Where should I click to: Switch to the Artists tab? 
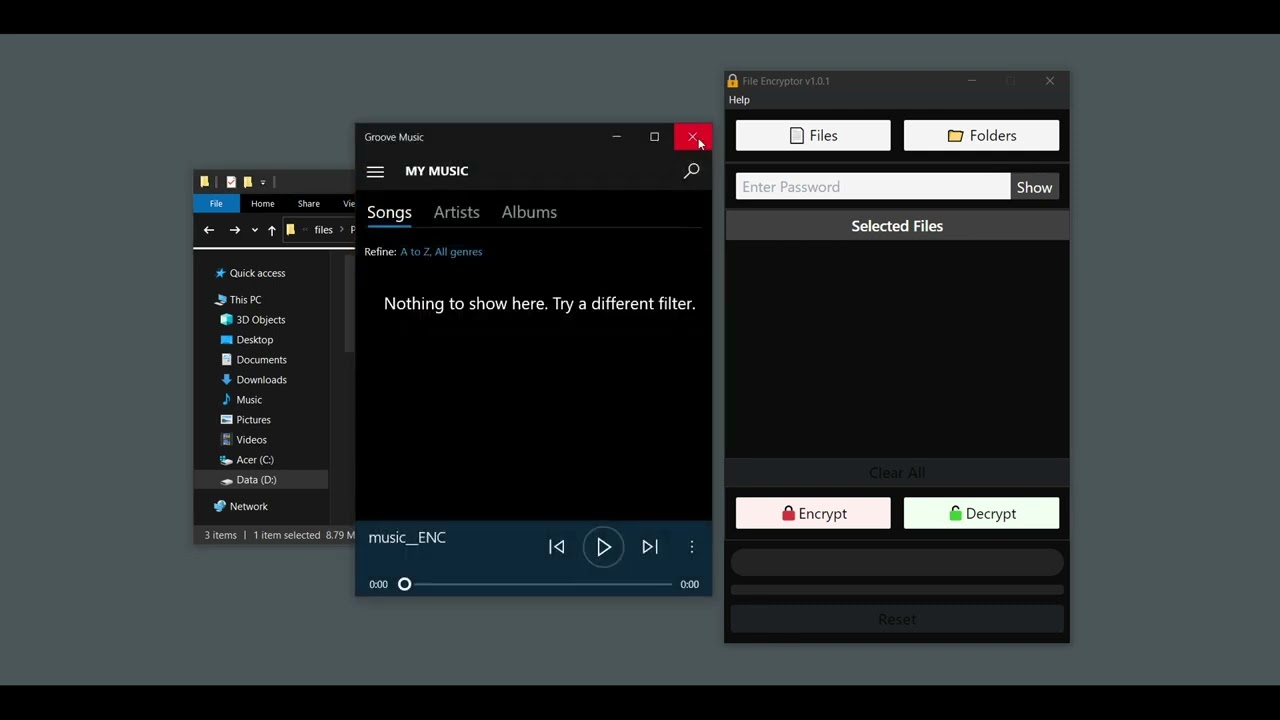point(456,212)
